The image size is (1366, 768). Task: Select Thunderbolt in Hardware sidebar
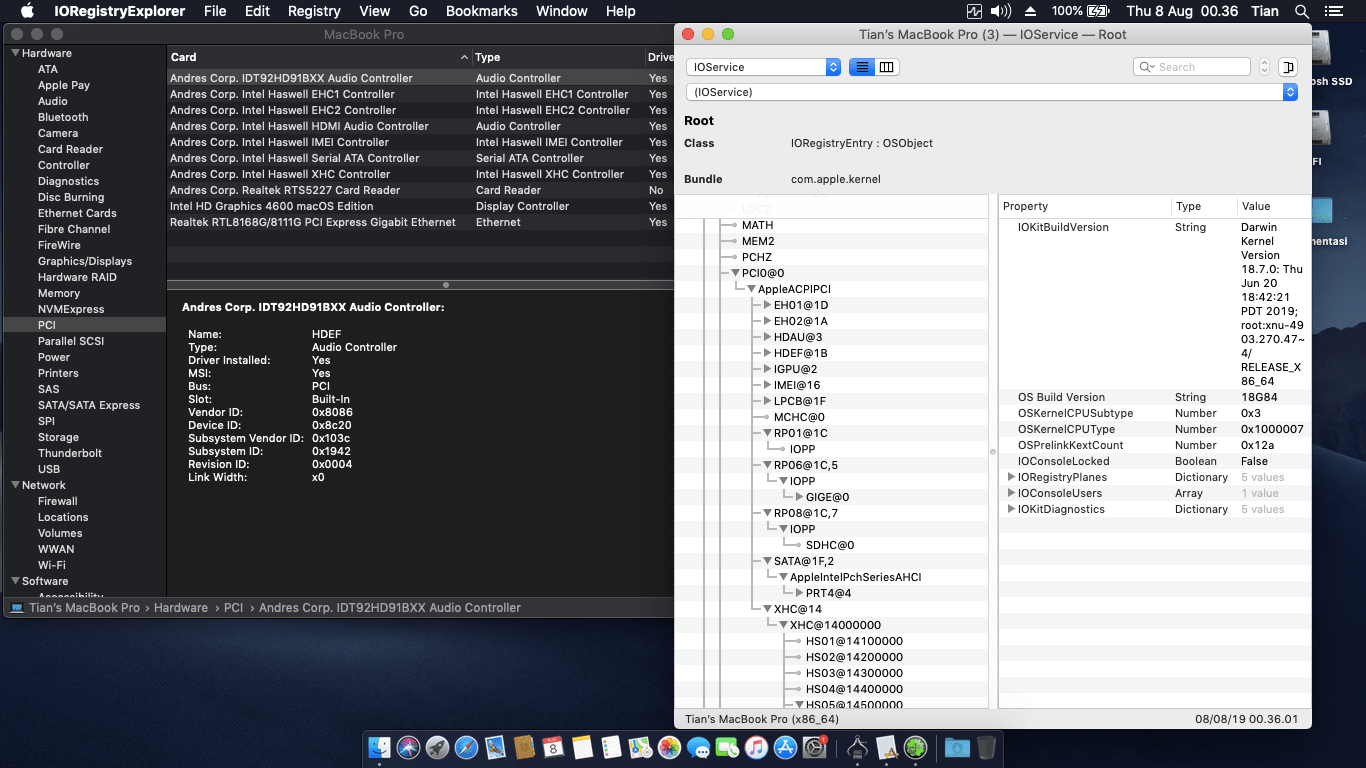[x=70, y=453]
